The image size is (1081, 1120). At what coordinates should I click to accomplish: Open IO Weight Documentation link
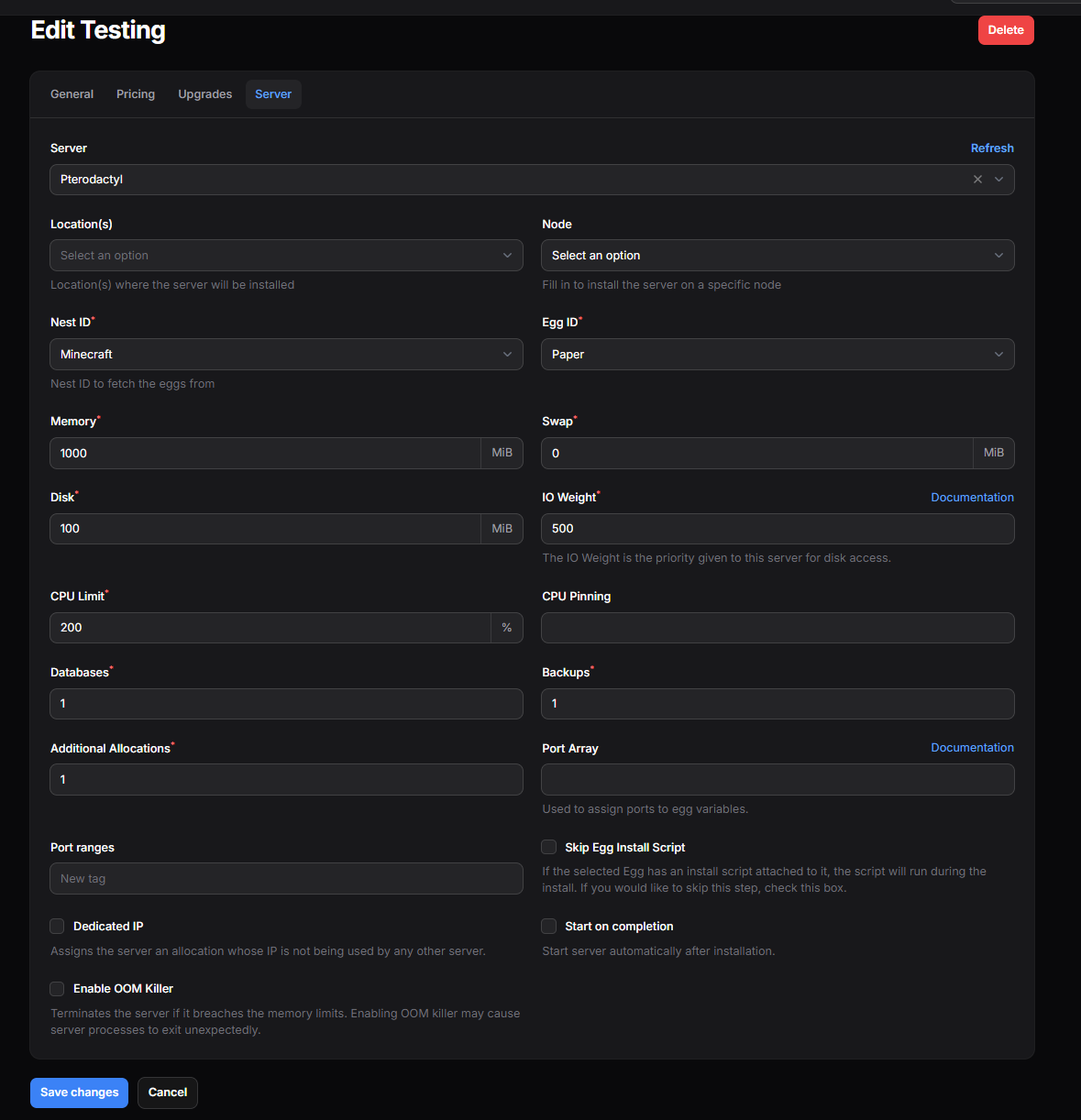pos(972,498)
